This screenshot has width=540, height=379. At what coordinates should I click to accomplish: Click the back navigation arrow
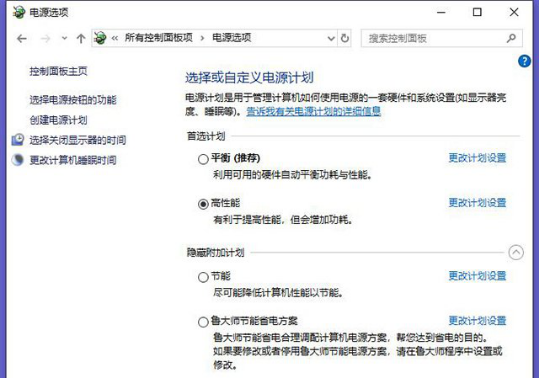click(22, 39)
